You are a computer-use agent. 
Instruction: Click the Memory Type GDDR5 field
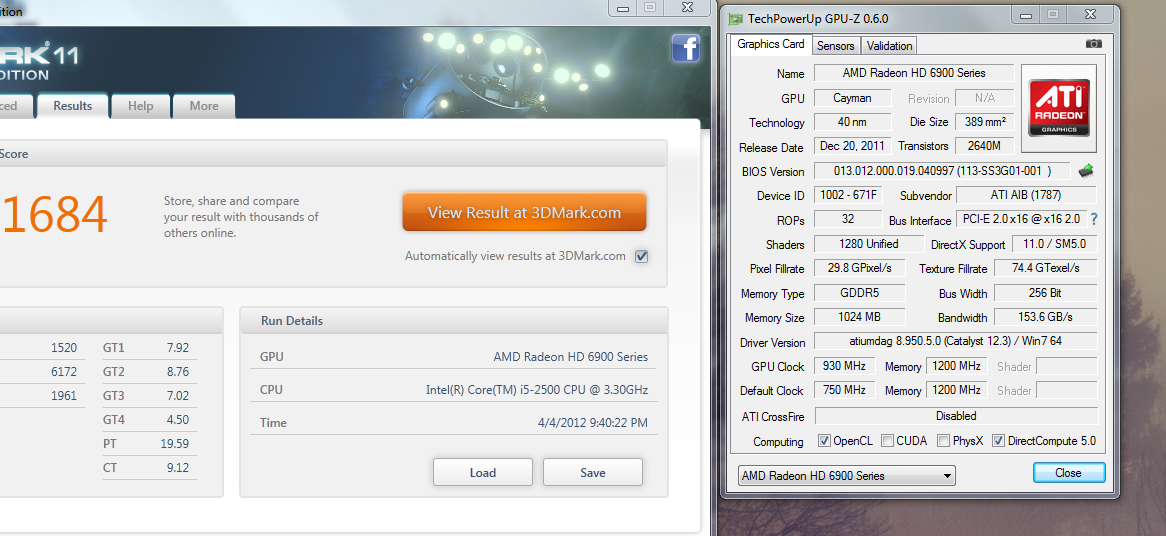click(860, 292)
